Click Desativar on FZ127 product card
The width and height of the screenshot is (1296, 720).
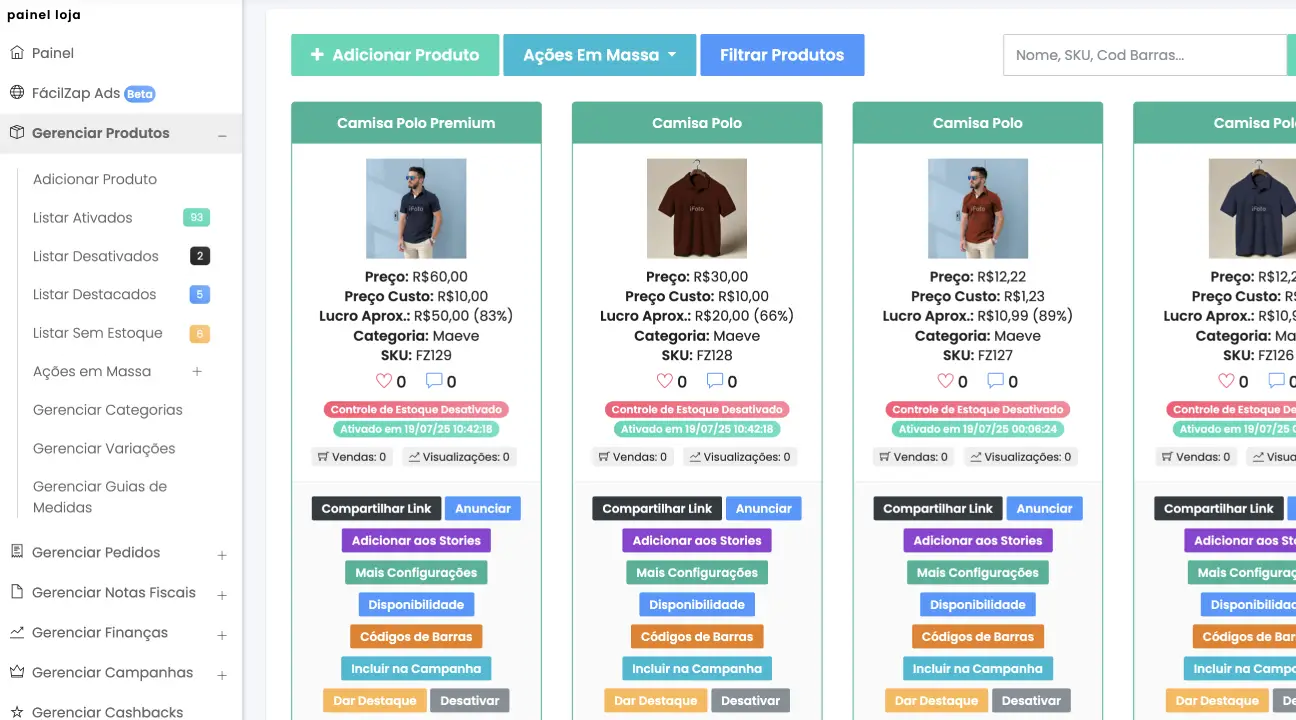pos(1031,700)
